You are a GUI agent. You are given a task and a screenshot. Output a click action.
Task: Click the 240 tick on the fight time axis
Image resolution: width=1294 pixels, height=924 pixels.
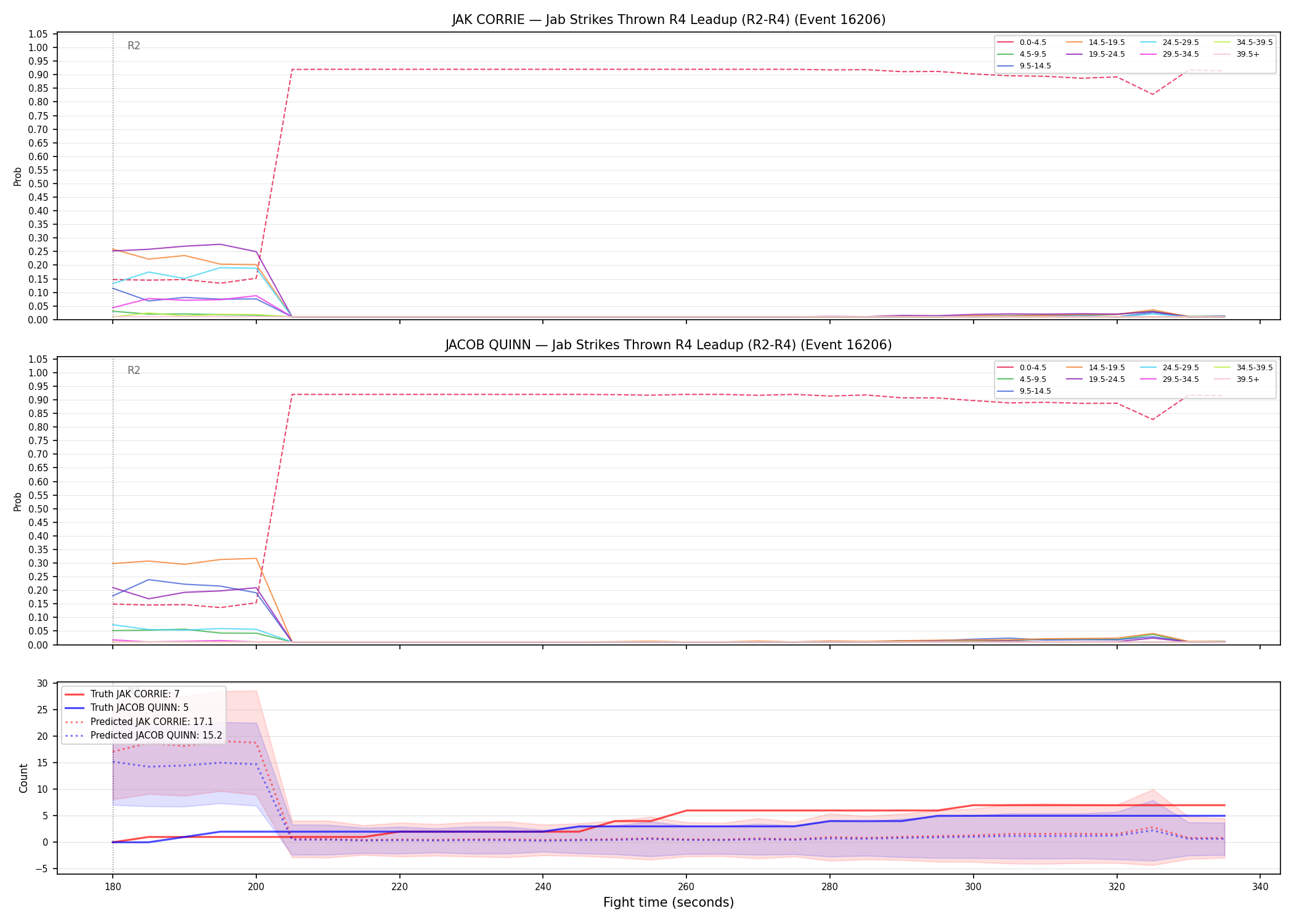[543, 887]
